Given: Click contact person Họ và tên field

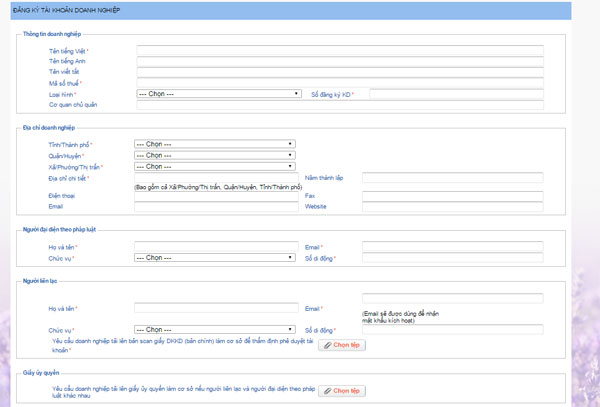Looking at the screenshot, I should [216, 308].
